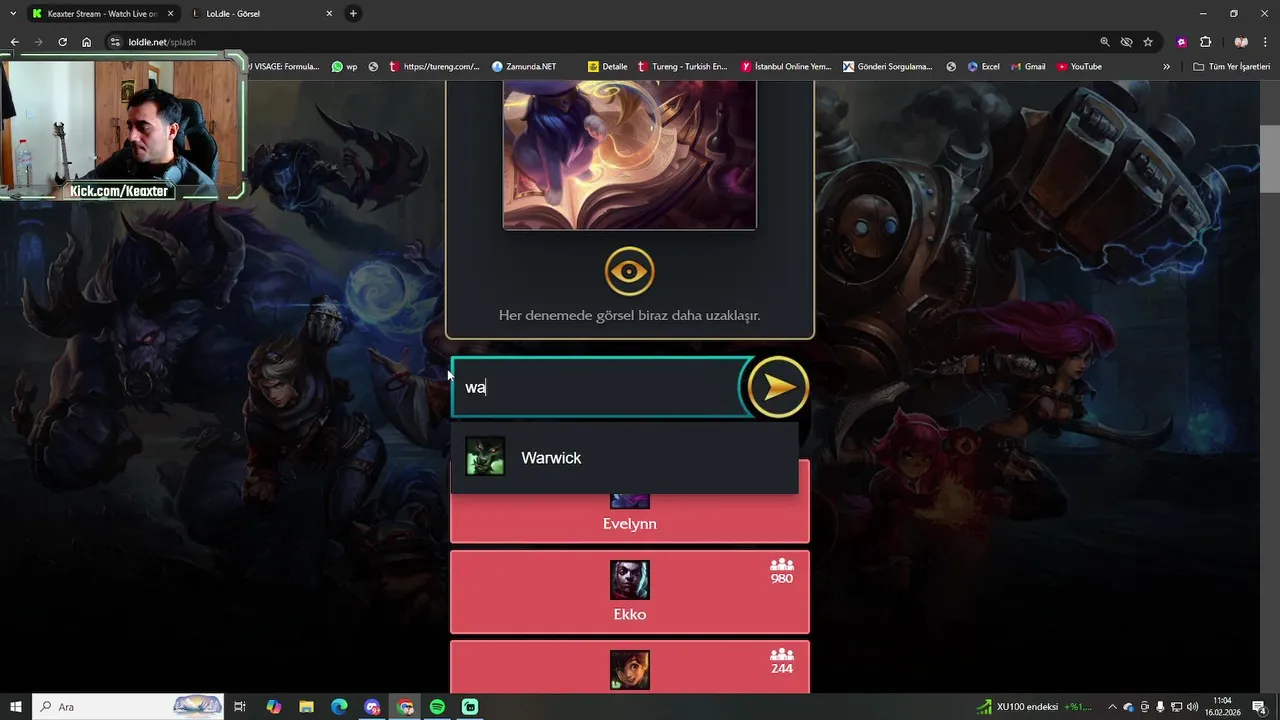Image resolution: width=1280 pixels, height=720 pixels.
Task: Click the Evelynn wrong-guess row
Action: click(x=629, y=518)
